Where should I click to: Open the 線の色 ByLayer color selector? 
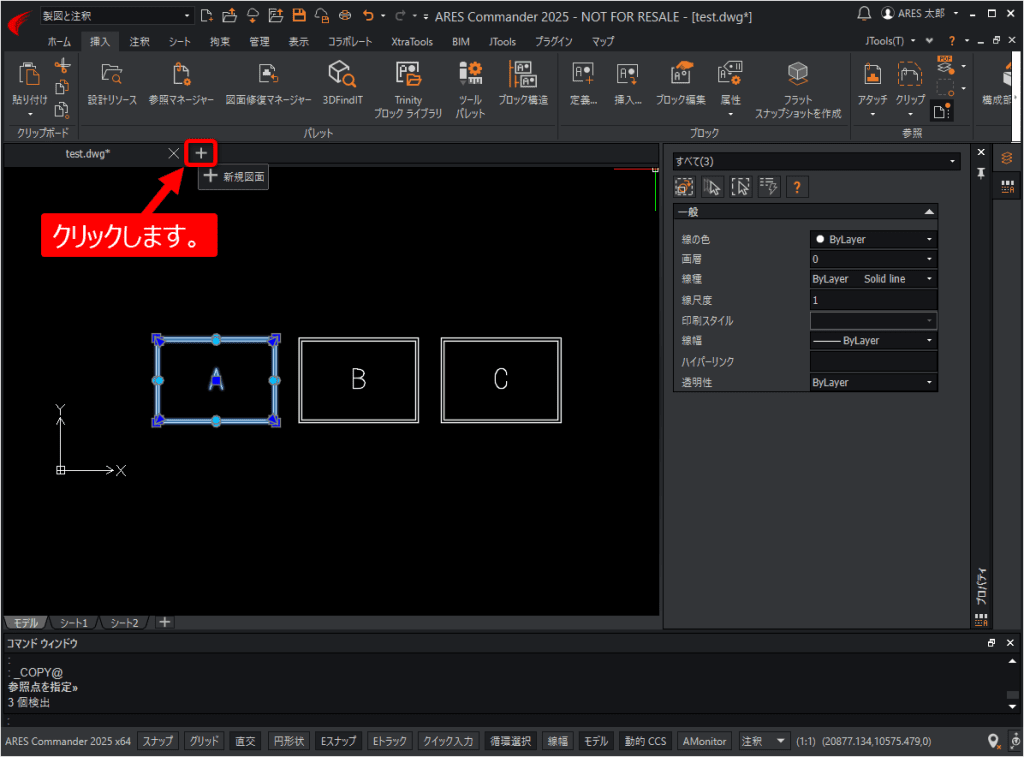pos(873,240)
